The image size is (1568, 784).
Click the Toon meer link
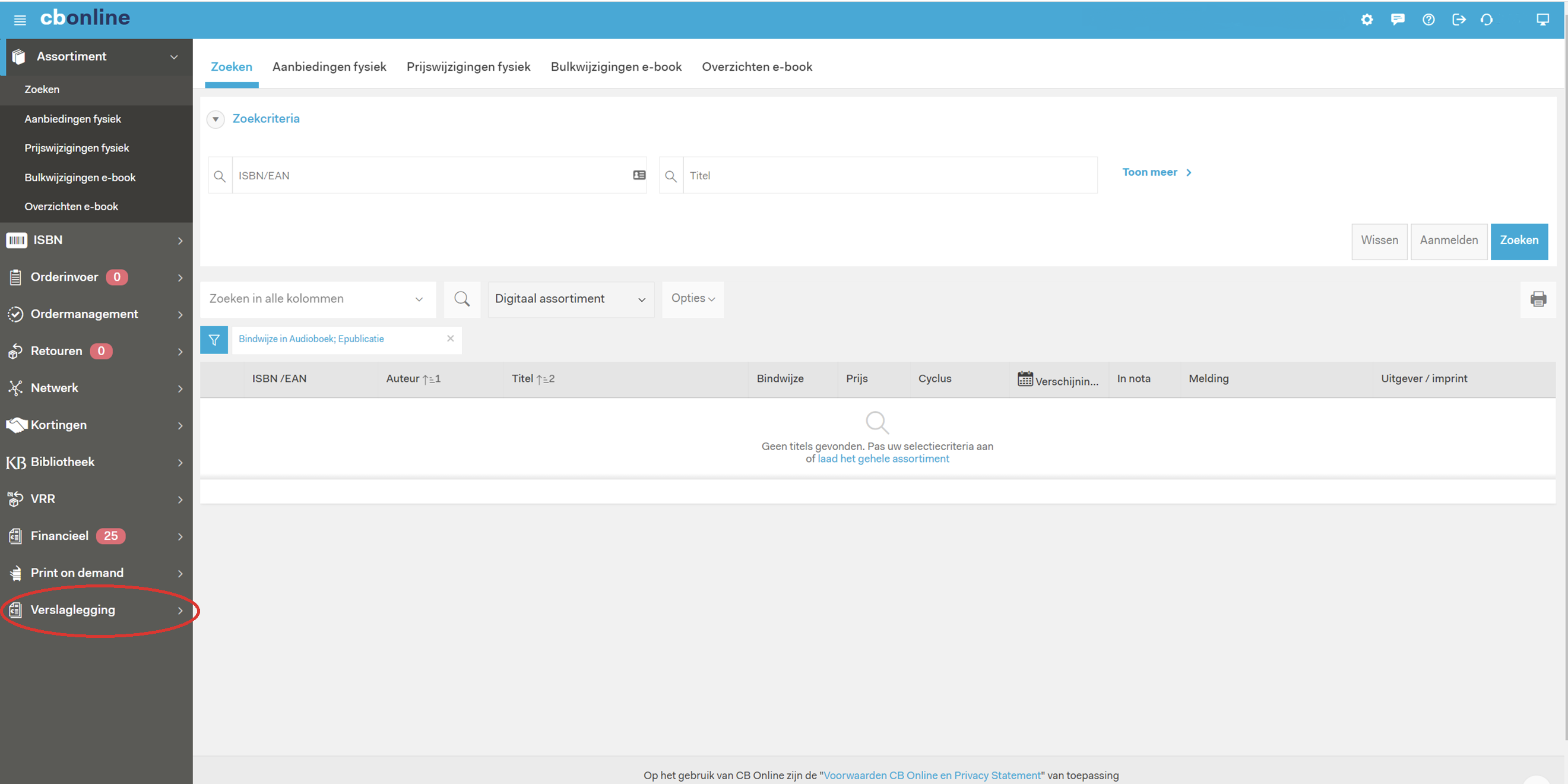point(1157,173)
